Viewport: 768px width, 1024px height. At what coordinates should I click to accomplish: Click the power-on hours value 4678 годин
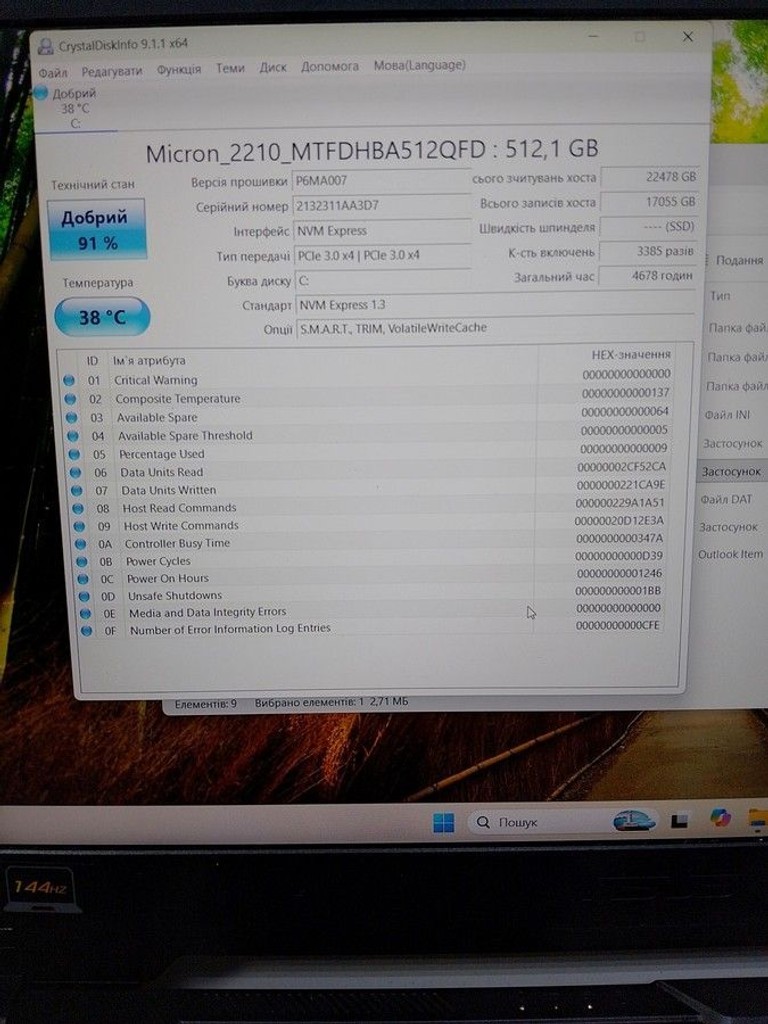[x=647, y=276]
